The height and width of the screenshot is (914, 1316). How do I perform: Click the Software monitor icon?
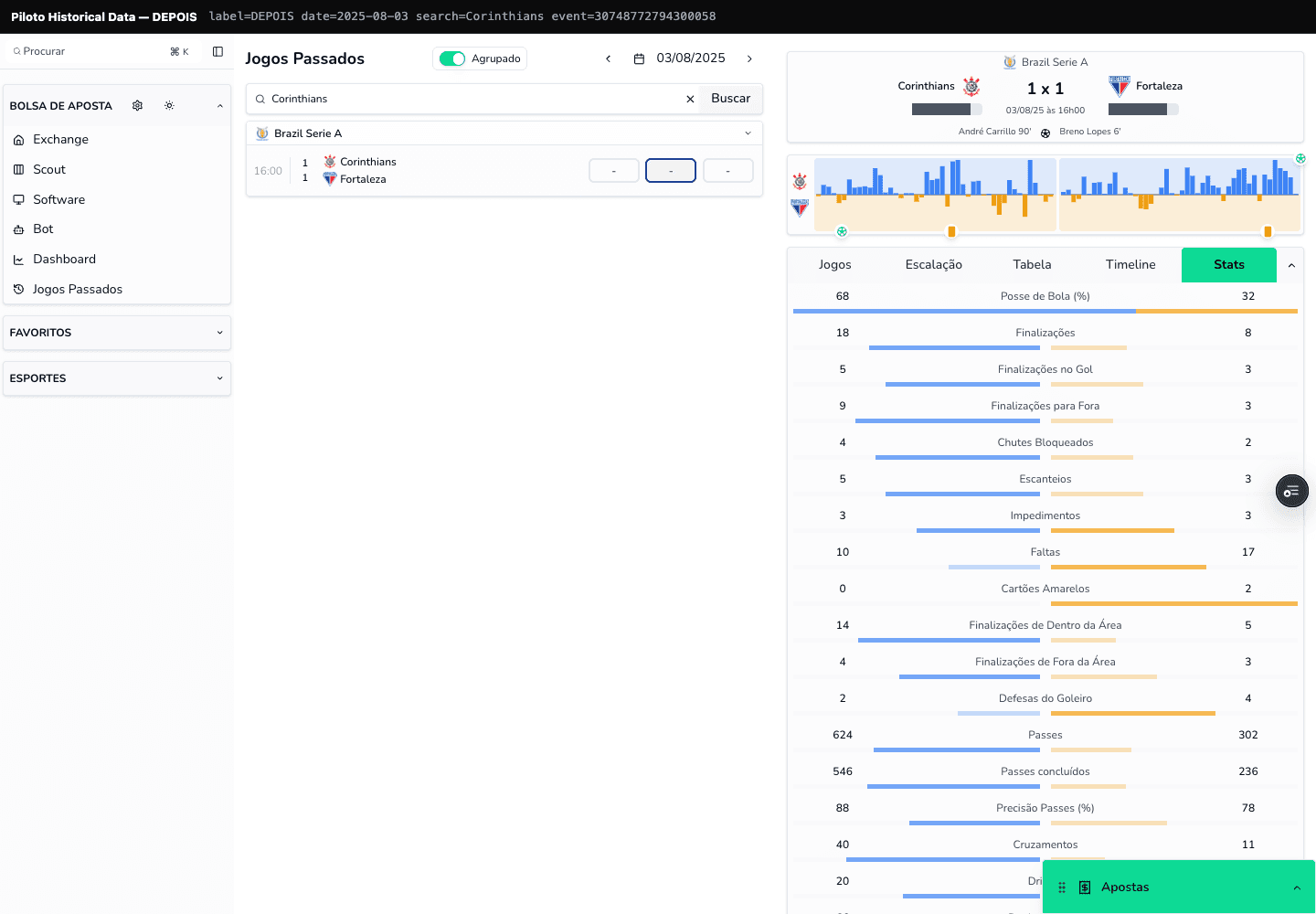pos(18,199)
